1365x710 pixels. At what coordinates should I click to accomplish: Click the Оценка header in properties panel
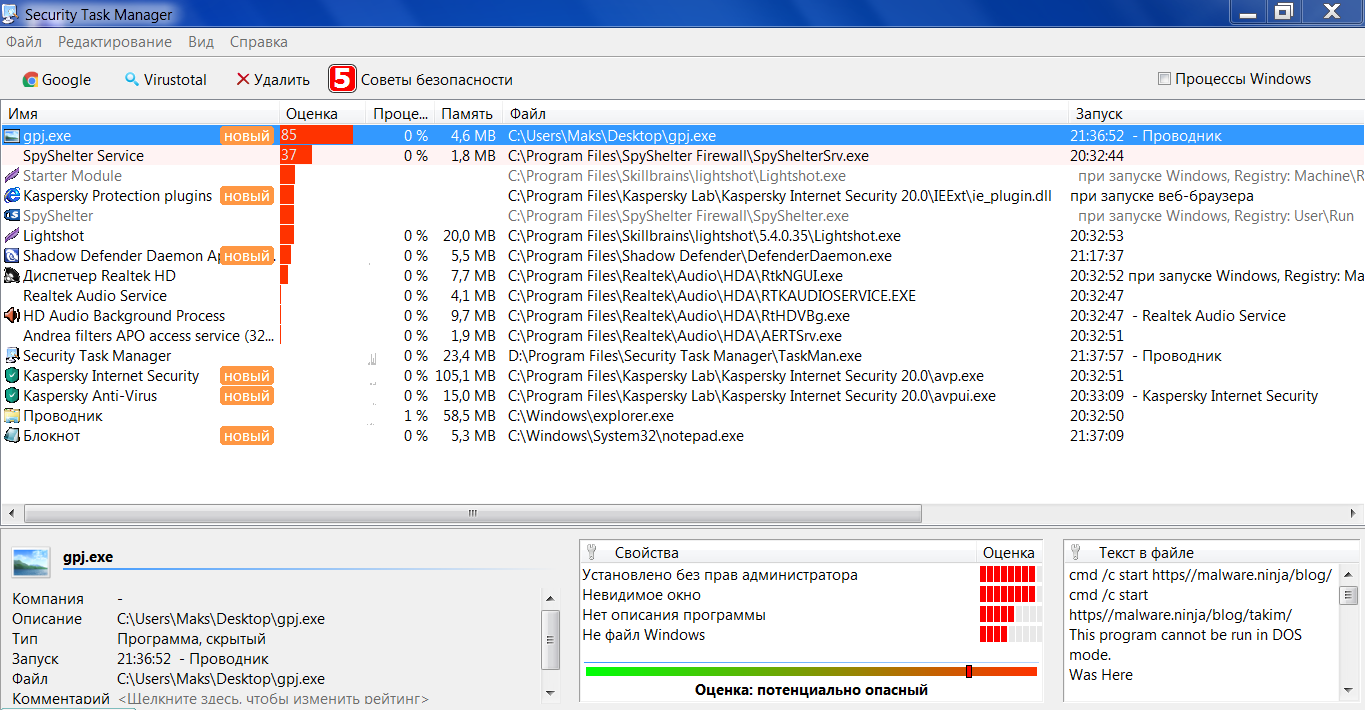click(x=1008, y=552)
